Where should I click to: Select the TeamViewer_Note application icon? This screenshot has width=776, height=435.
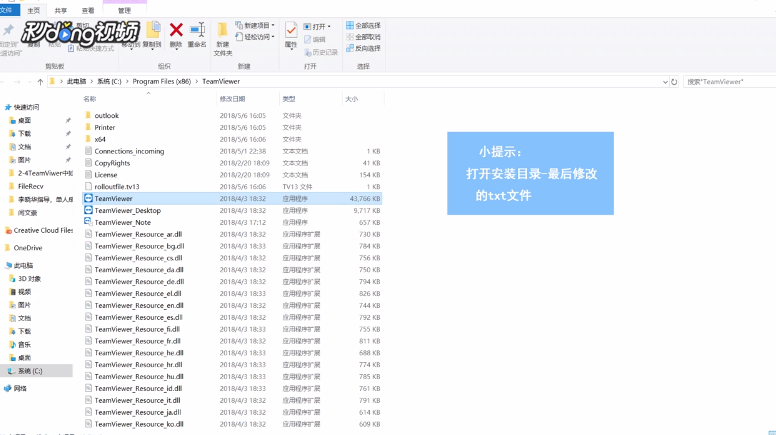[x=88, y=222]
